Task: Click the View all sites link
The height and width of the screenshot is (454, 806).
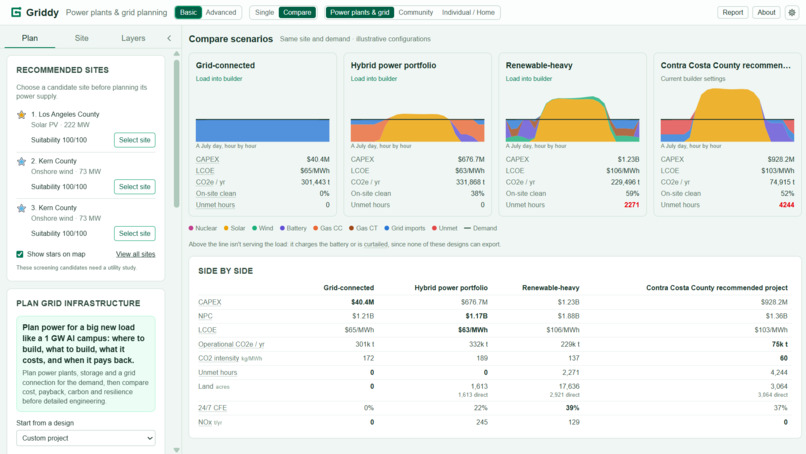Action: coord(135,254)
